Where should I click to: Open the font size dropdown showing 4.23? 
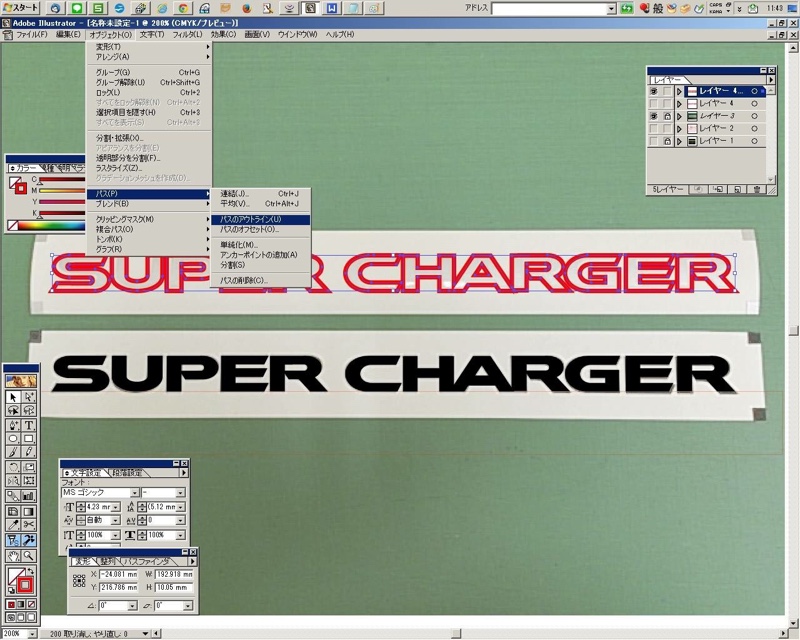pos(116,507)
